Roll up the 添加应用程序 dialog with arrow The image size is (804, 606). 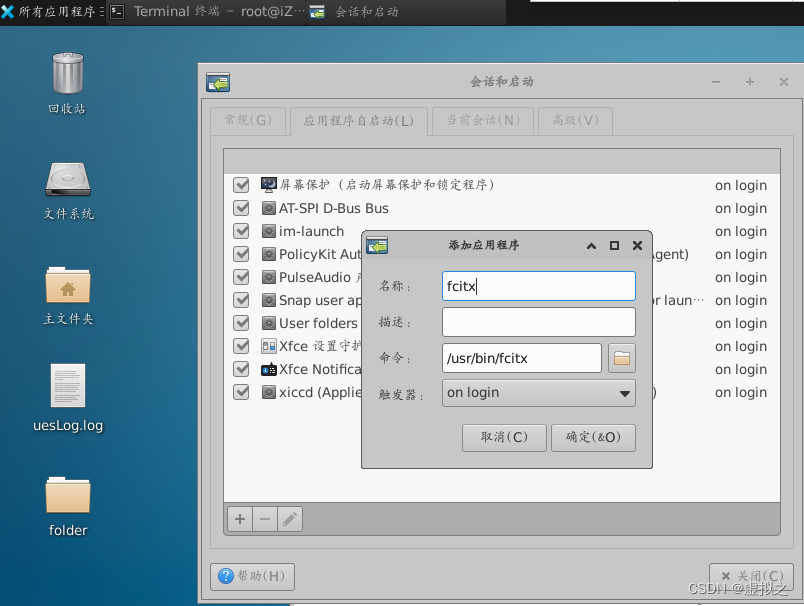click(x=591, y=246)
